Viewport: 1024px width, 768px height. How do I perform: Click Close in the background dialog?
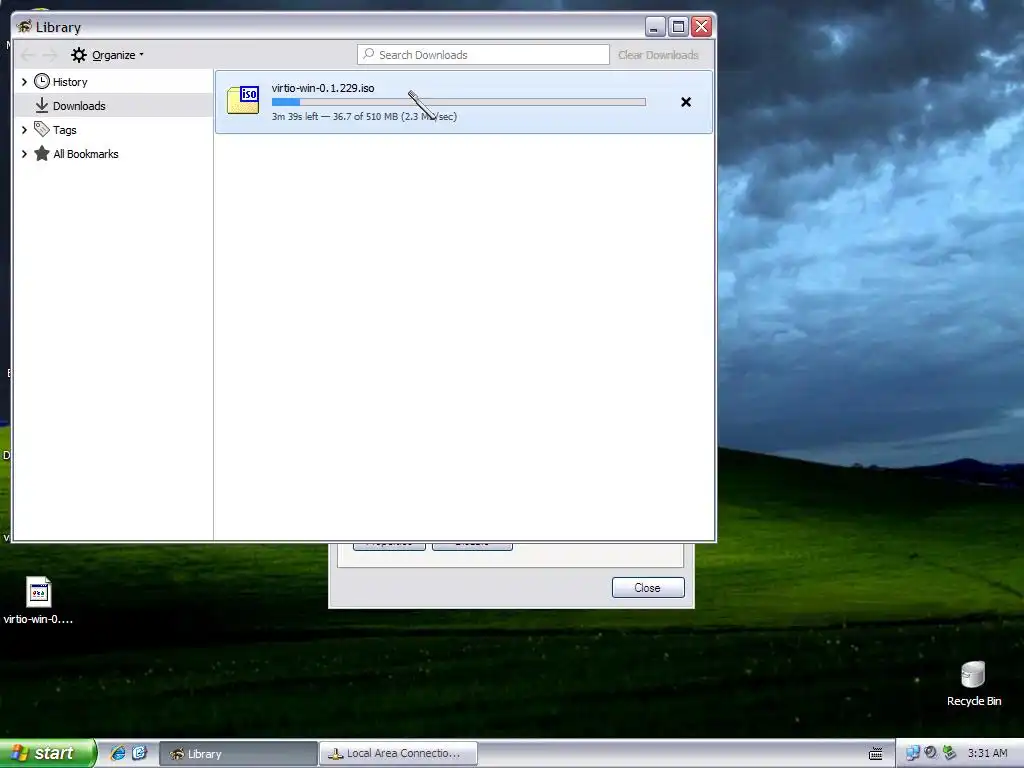coord(648,588)
